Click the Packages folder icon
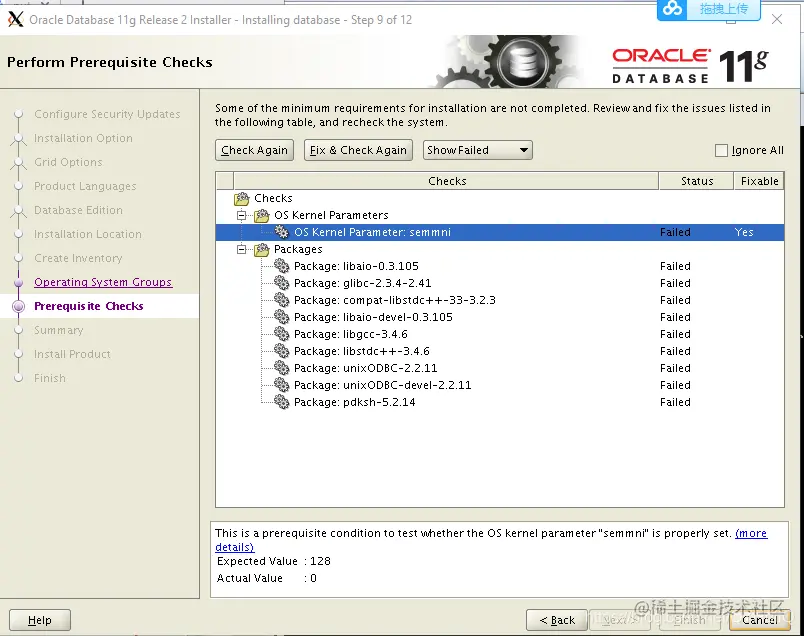Viewport: 804px width, 636px height. (262, 249)
